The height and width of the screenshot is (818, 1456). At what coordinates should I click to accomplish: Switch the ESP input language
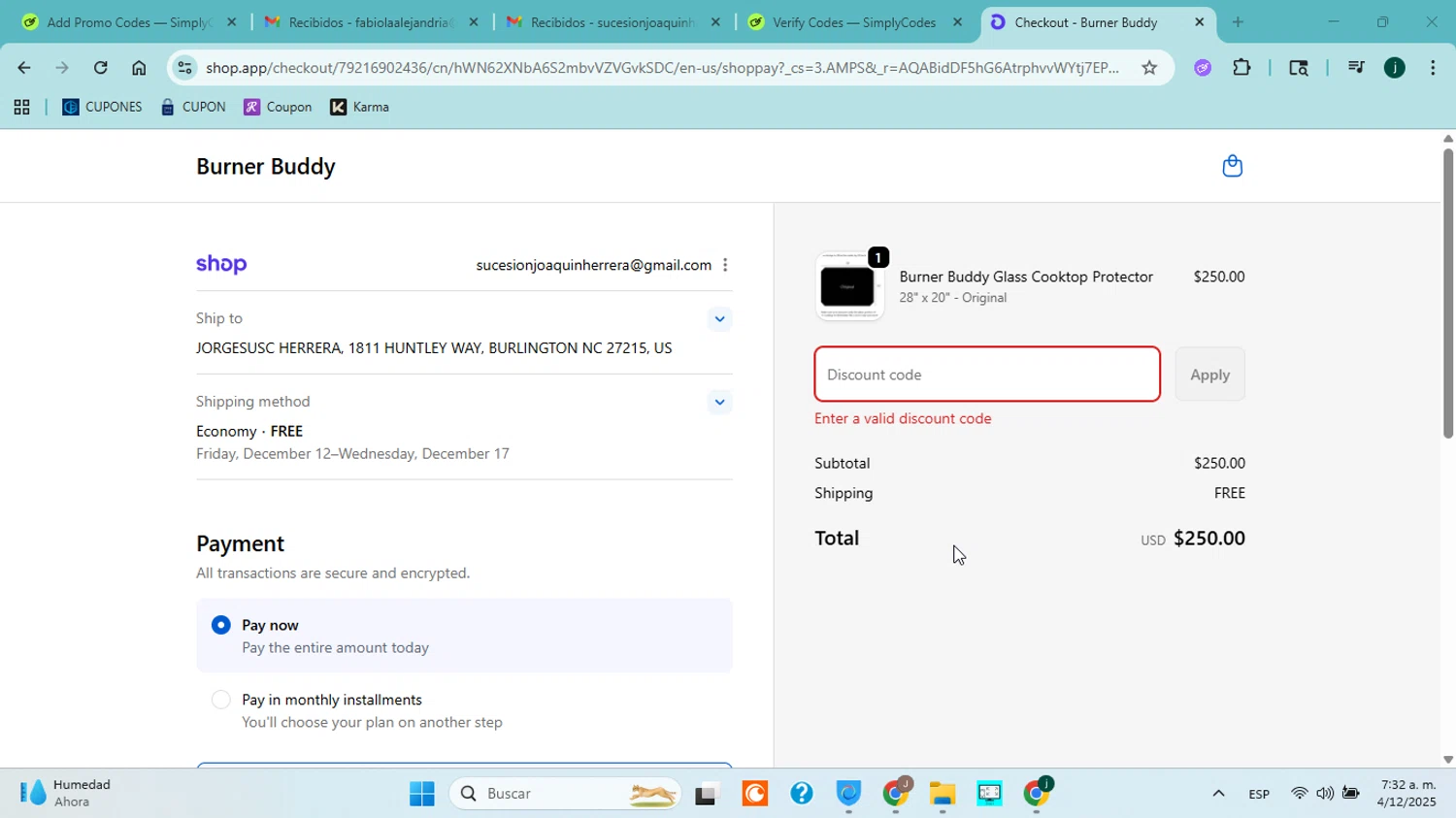1259,794
